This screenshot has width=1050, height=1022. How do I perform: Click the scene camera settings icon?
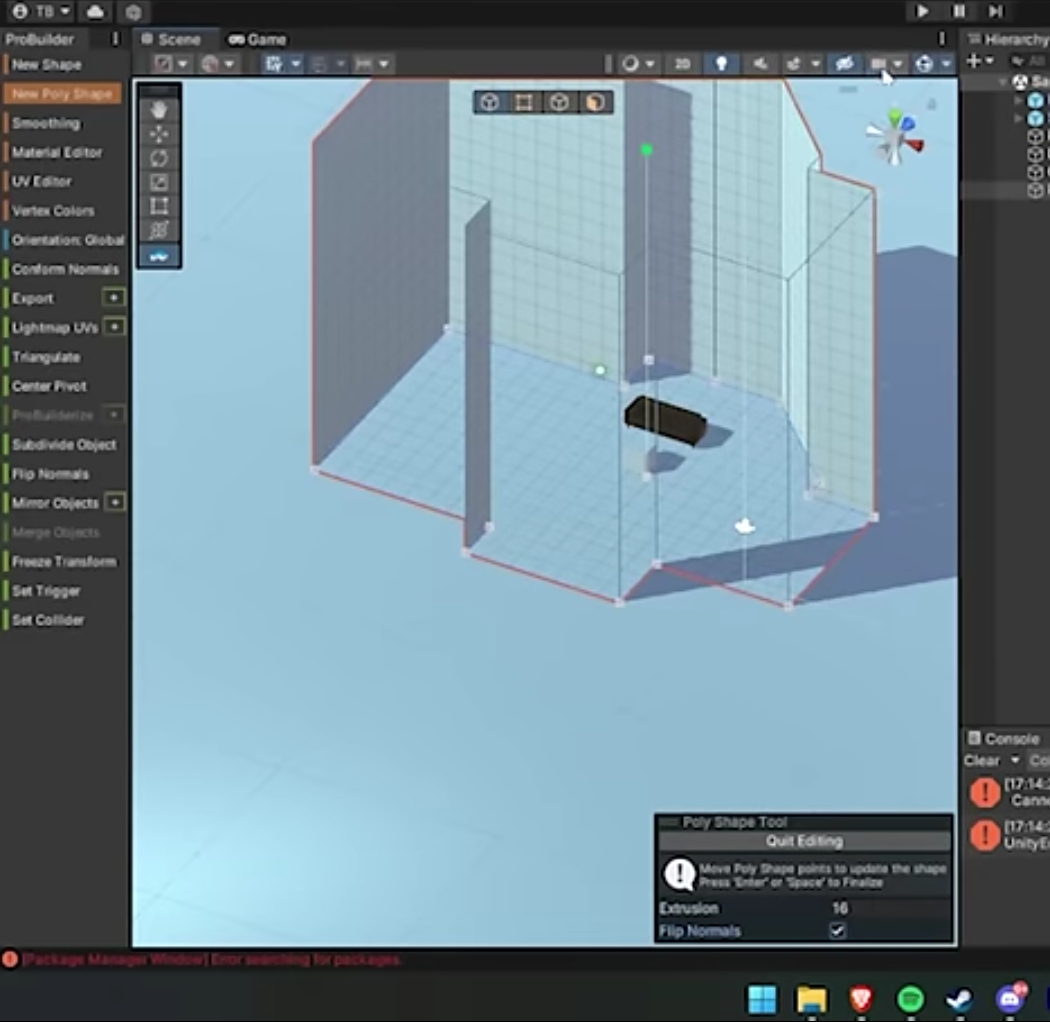point(878,64)
